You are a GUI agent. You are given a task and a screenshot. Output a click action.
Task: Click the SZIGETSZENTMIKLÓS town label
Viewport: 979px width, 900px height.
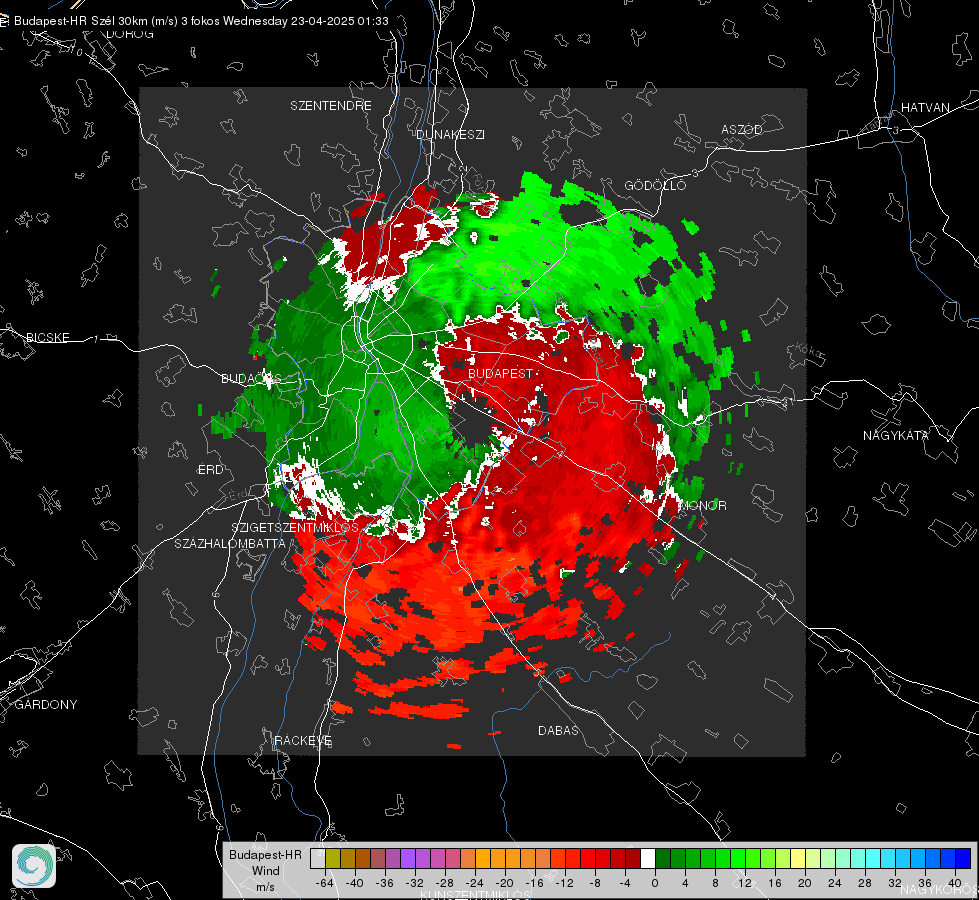[x=295, y=527]
